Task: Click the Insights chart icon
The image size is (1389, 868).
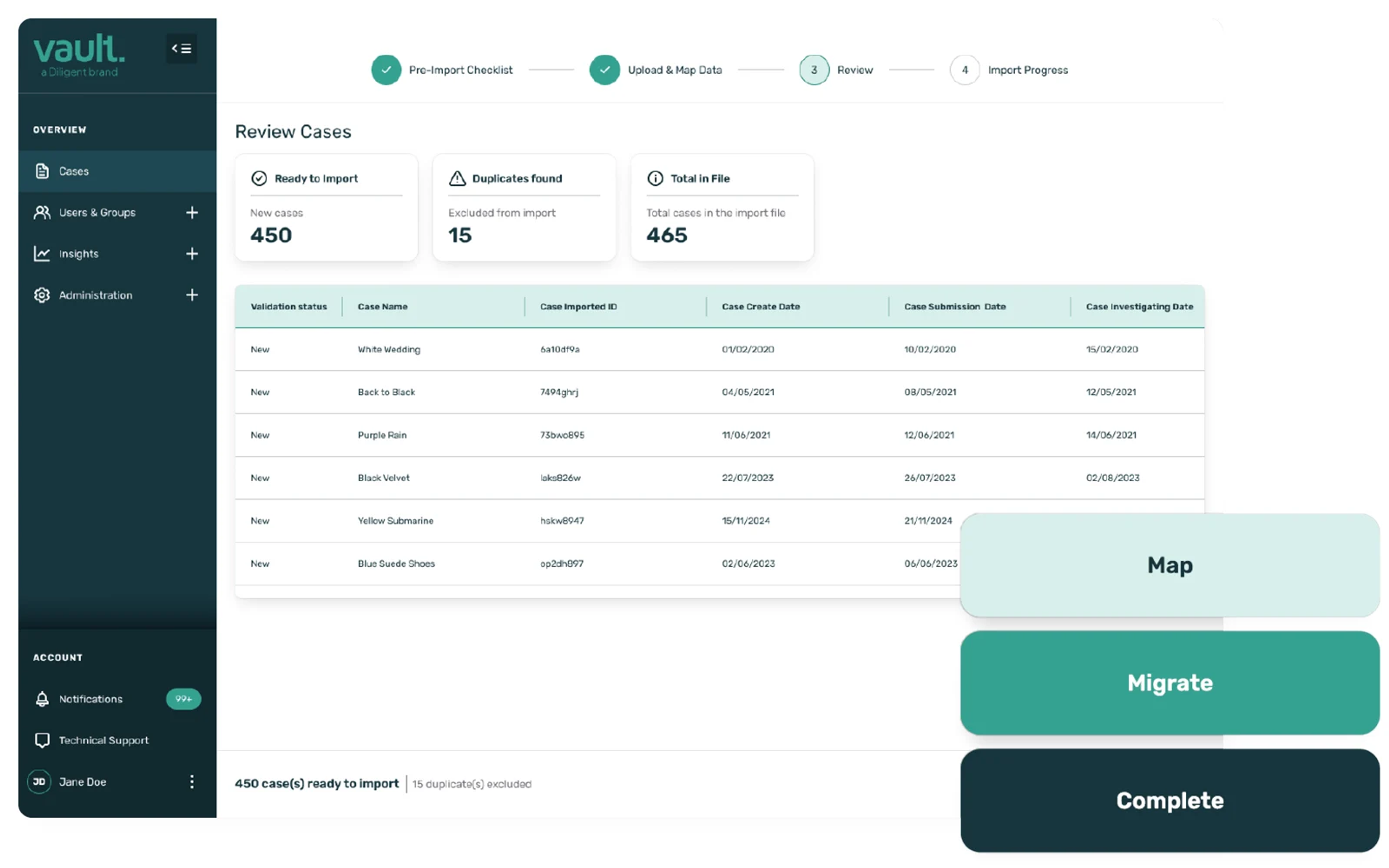Action: (42, 254)
